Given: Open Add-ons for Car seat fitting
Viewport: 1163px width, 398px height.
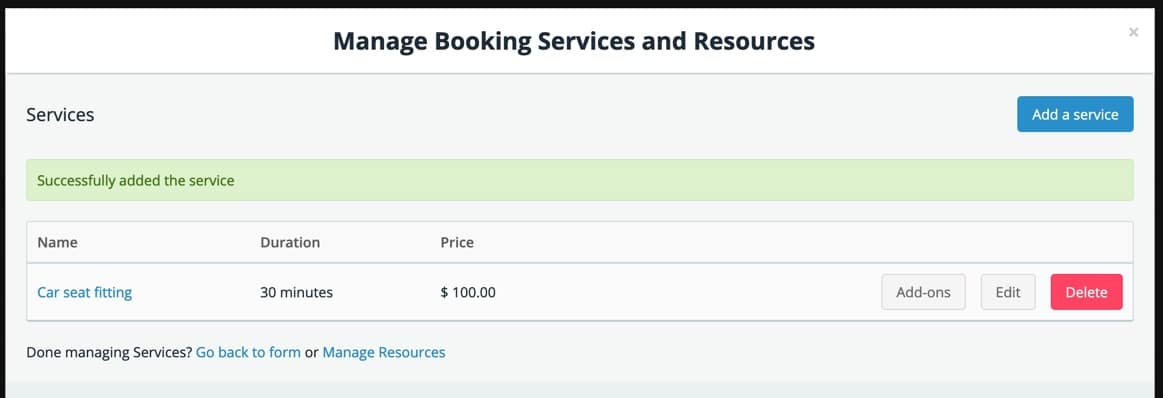Looking at the screenshot, I should pyautogui.click(x=923, y=292).
